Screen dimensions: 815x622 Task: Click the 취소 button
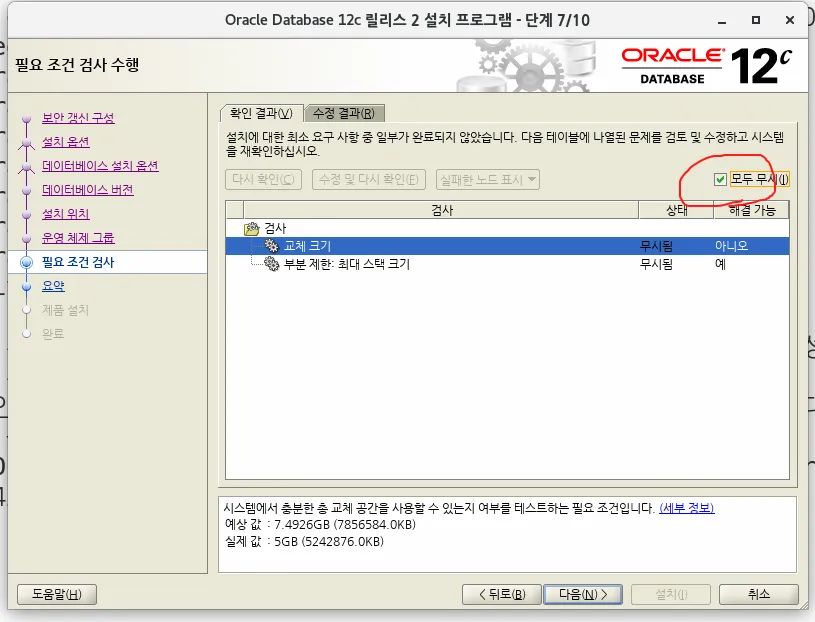[x=759, y=594]
